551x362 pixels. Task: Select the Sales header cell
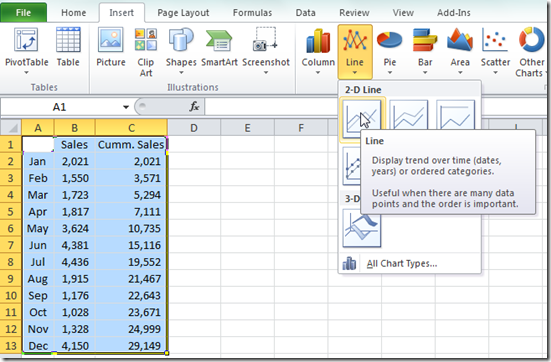coord(74,144)
